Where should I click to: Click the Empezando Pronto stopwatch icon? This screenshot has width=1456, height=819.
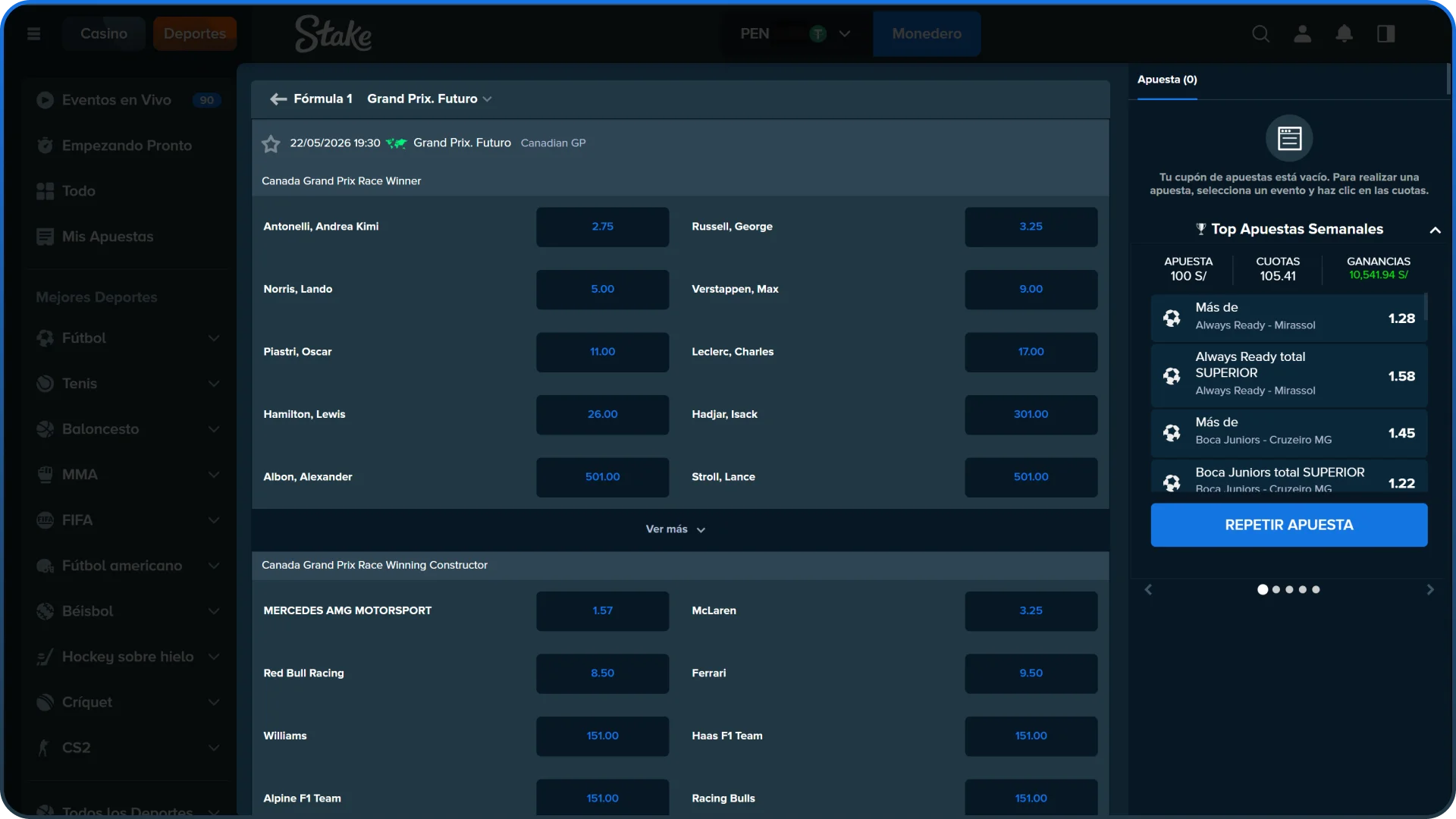tap(45, 146)
